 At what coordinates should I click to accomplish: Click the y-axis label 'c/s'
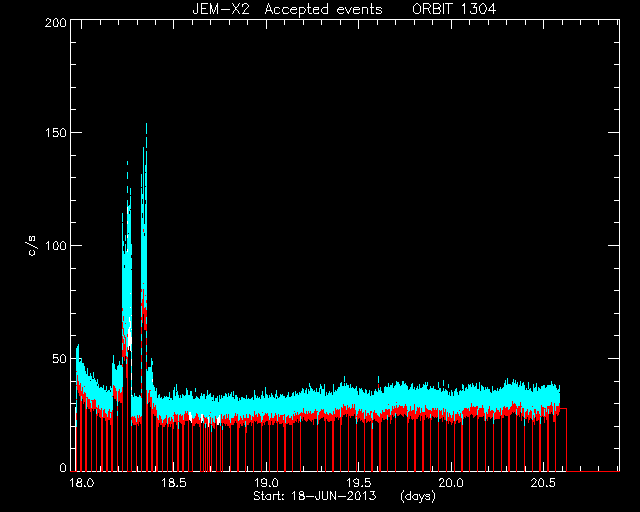(32, 245)
